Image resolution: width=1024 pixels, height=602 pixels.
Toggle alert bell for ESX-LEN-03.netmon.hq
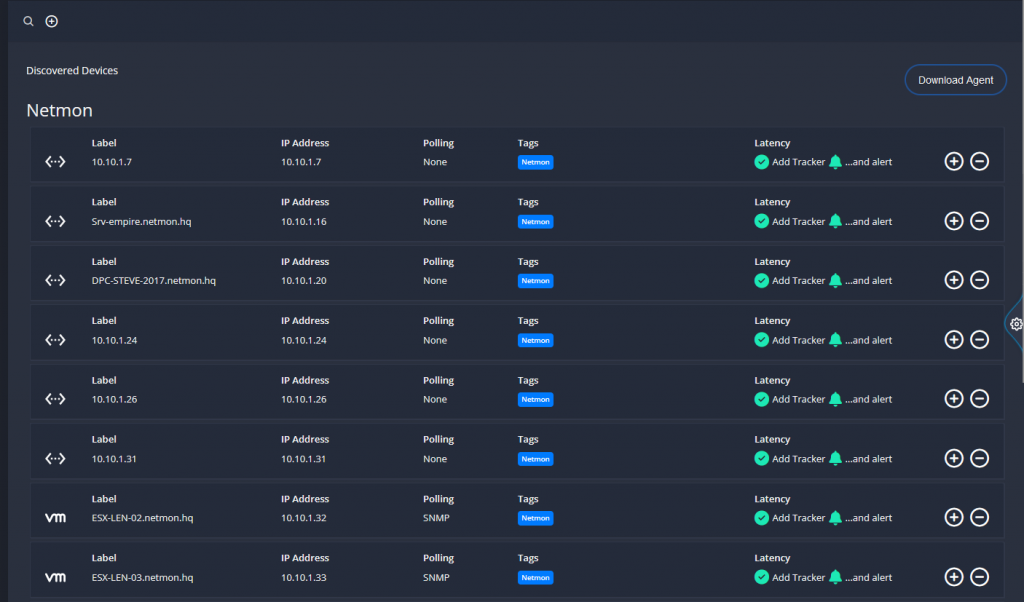(835, 577)
